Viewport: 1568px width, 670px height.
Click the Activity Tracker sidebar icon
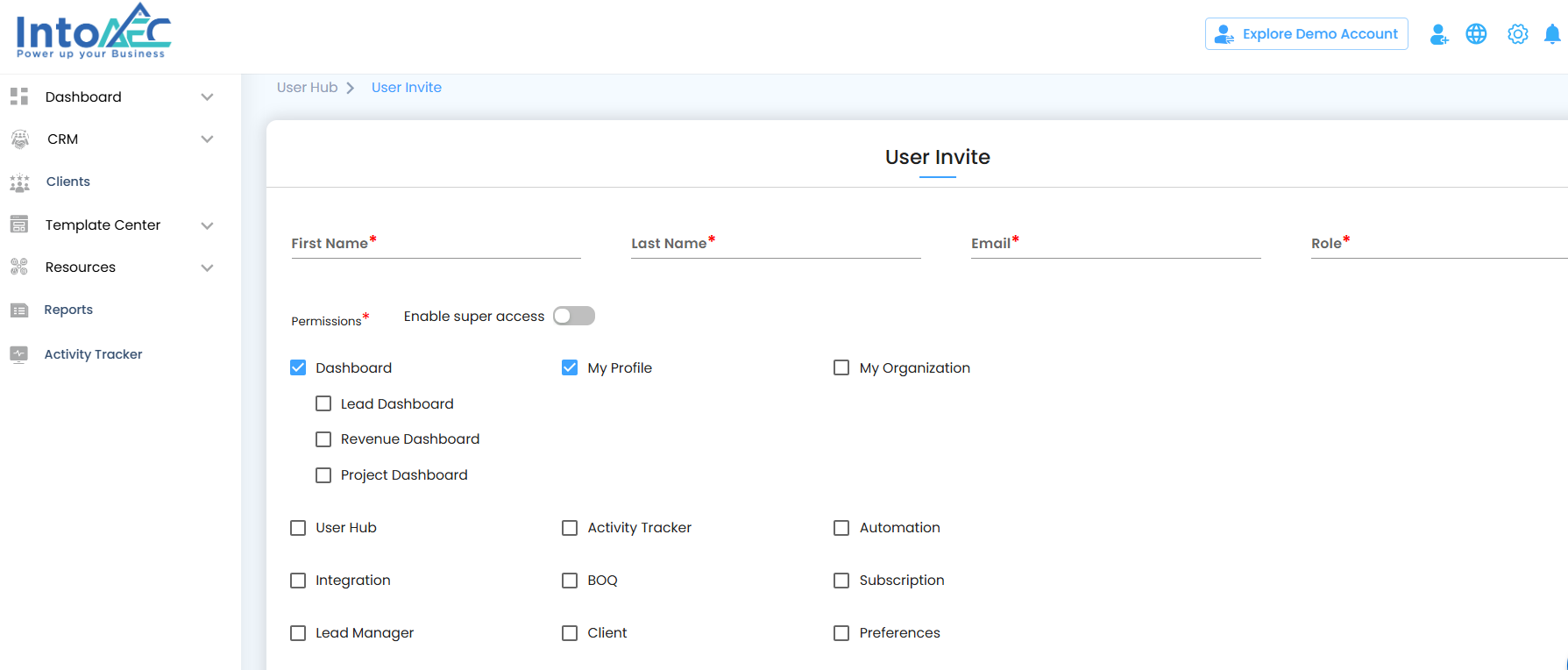[19, 354]
